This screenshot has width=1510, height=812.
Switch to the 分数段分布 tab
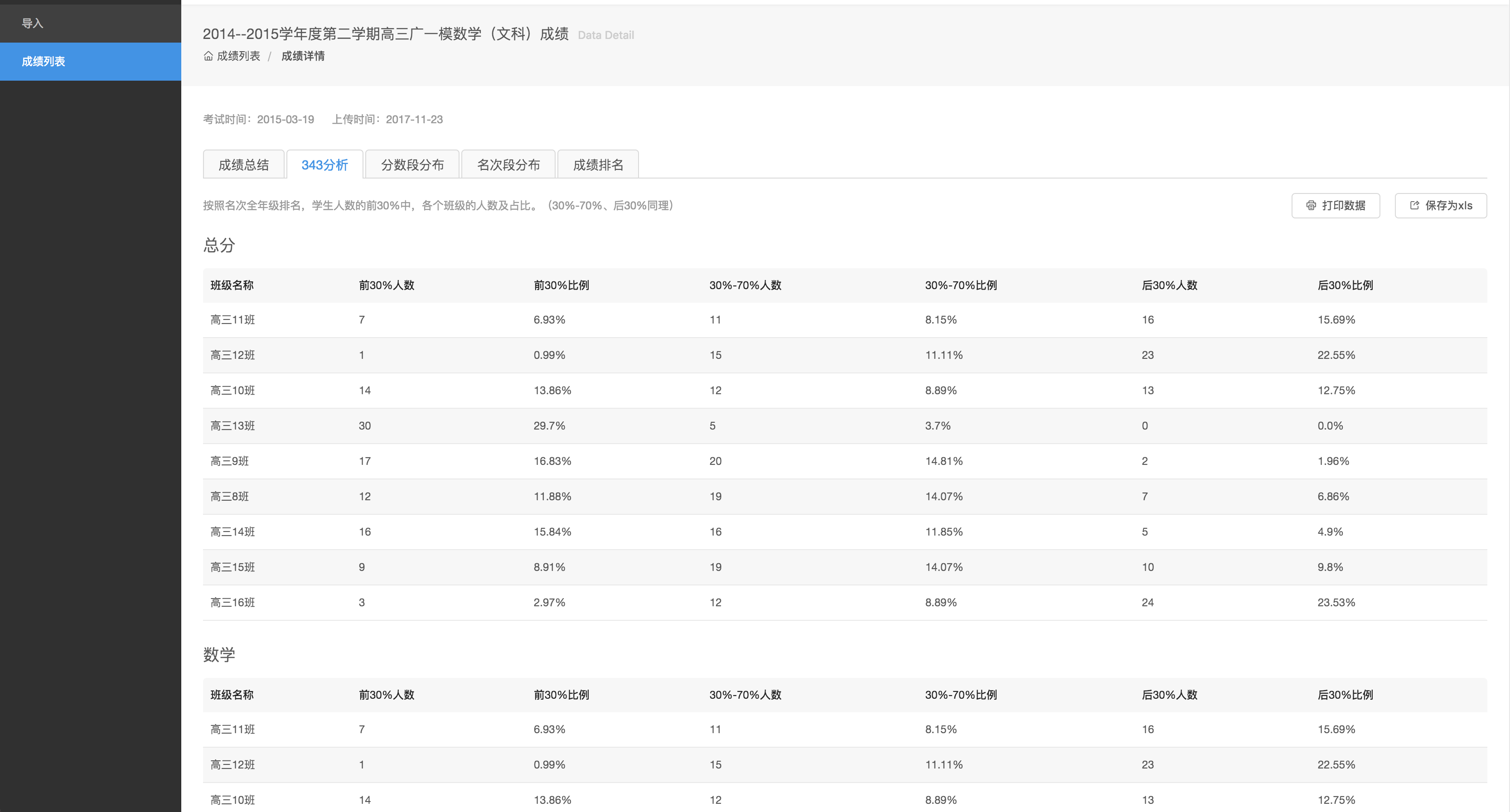coord(412,165)
